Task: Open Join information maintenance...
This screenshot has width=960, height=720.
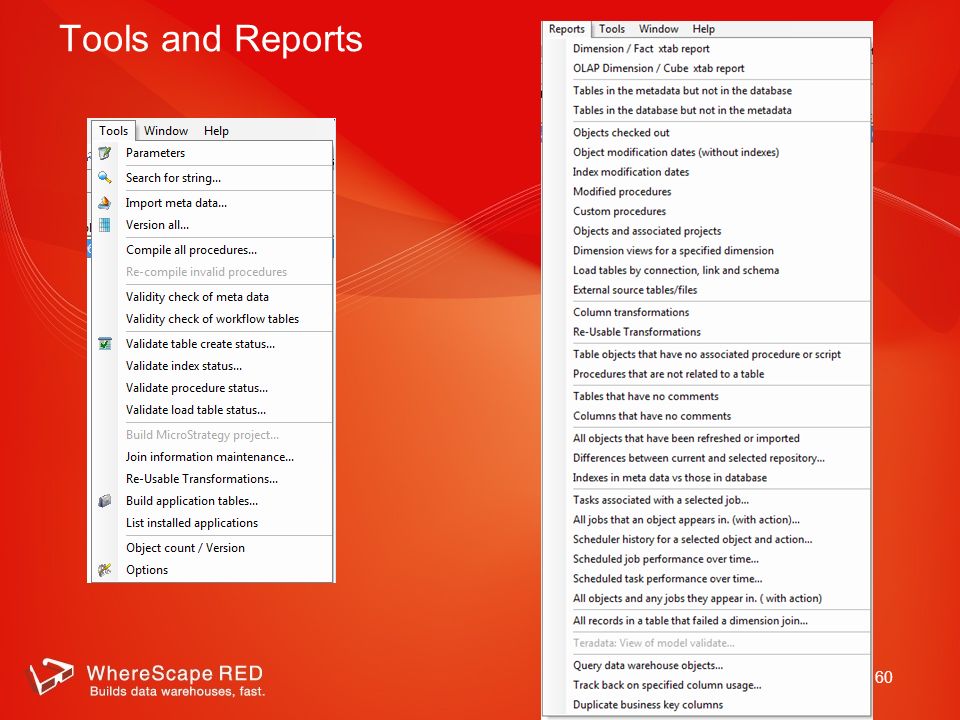Action: (x=212, y=457)
